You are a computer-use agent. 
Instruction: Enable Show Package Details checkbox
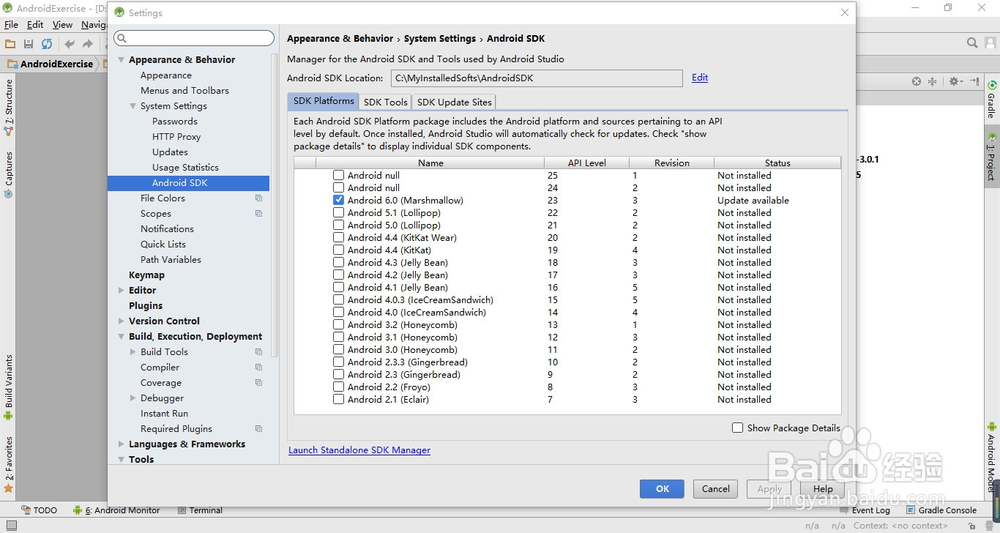pos(738,428)
